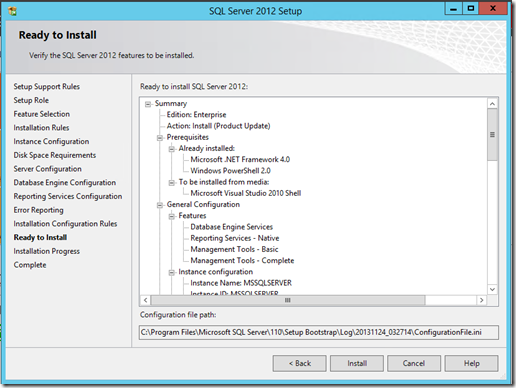This screenshot has width=516, height=388.
Task: Go to previous step with Back button
Action: coord(299,363)
